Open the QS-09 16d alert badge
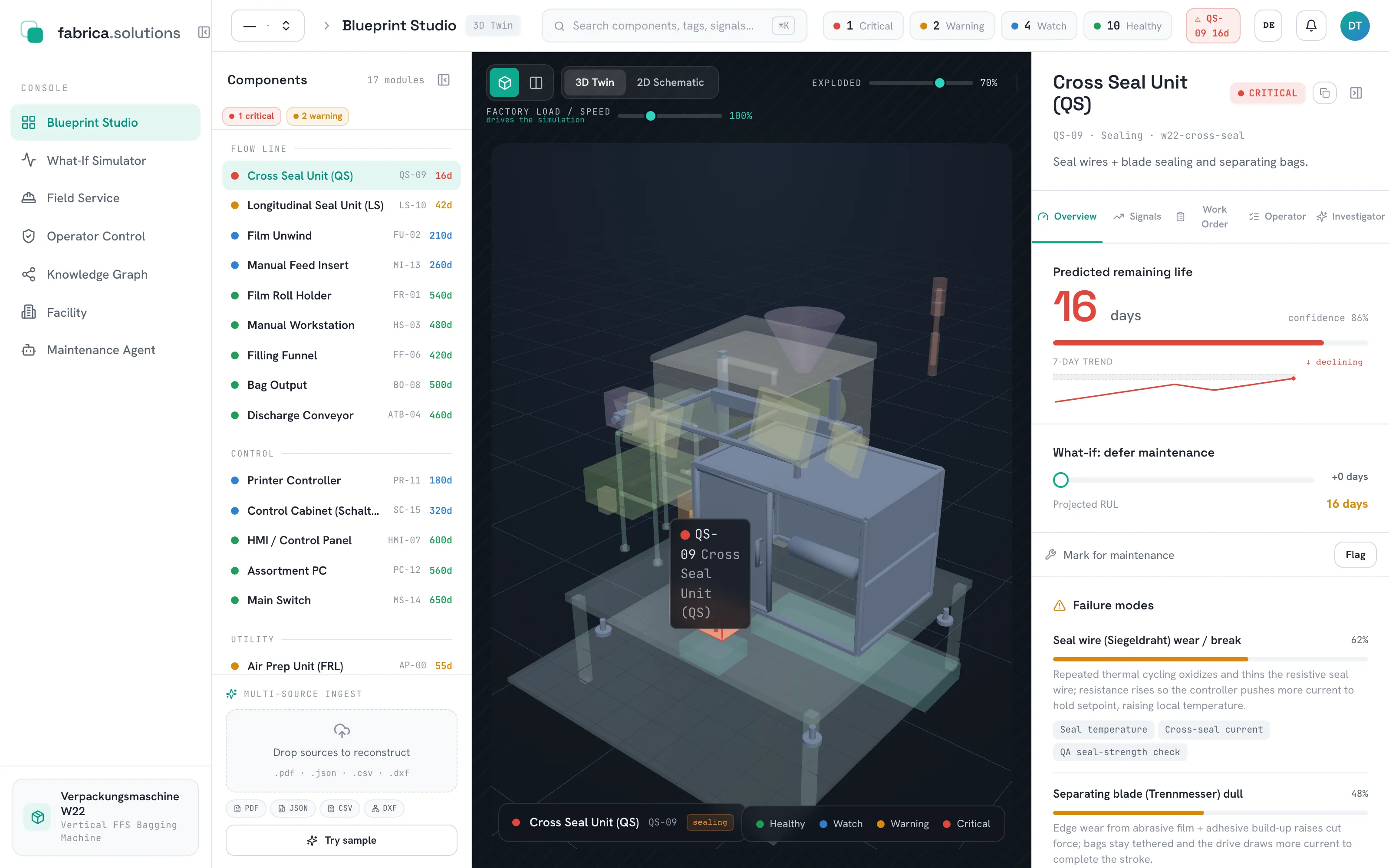Image resolution: width=1389 pixels, height=868 pixels. [x=1213, y=26]
